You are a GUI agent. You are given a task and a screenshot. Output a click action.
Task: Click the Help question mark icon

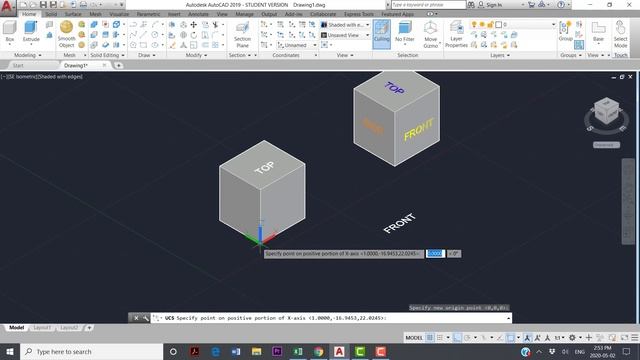561,5
